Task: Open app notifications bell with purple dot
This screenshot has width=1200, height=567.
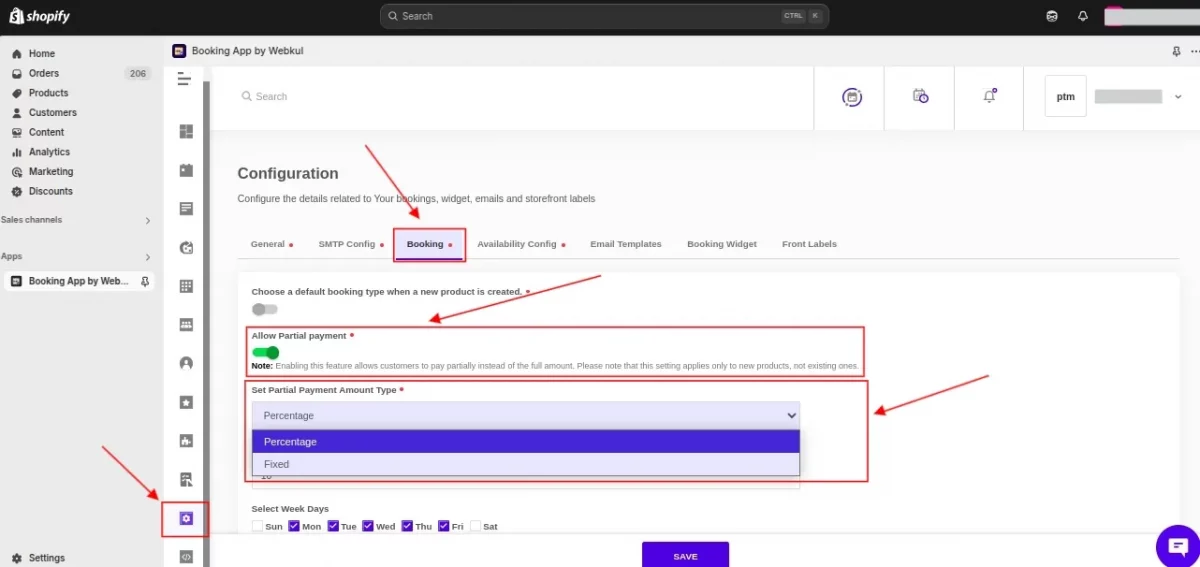Action: [990, 96]
